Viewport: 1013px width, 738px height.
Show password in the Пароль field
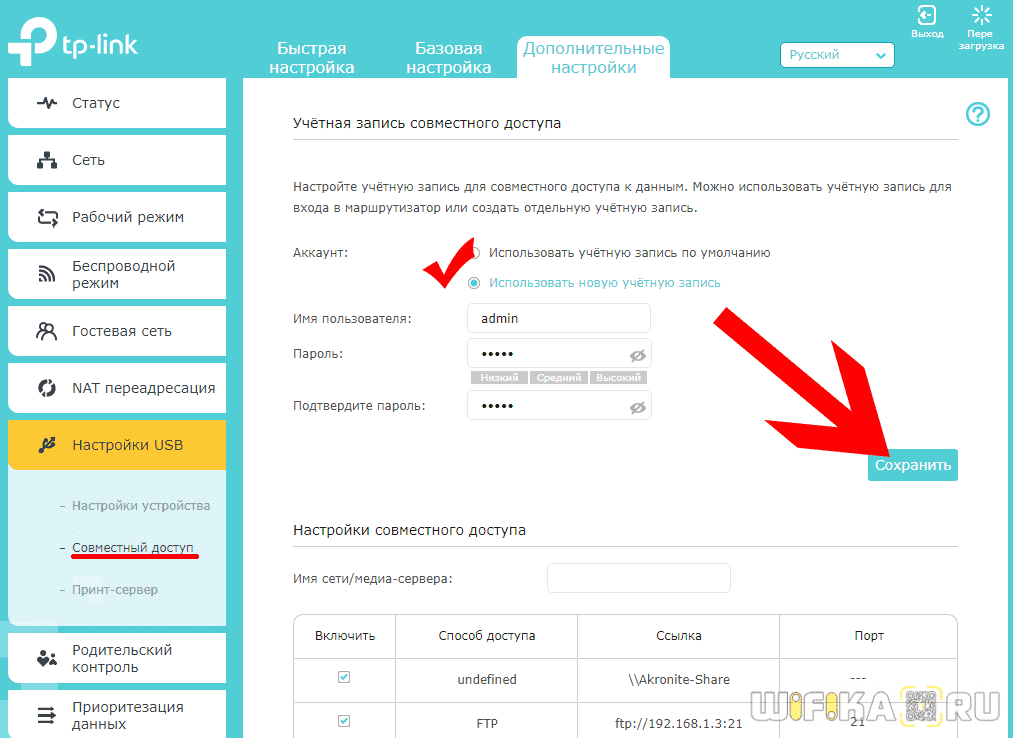tap(637, 355)
